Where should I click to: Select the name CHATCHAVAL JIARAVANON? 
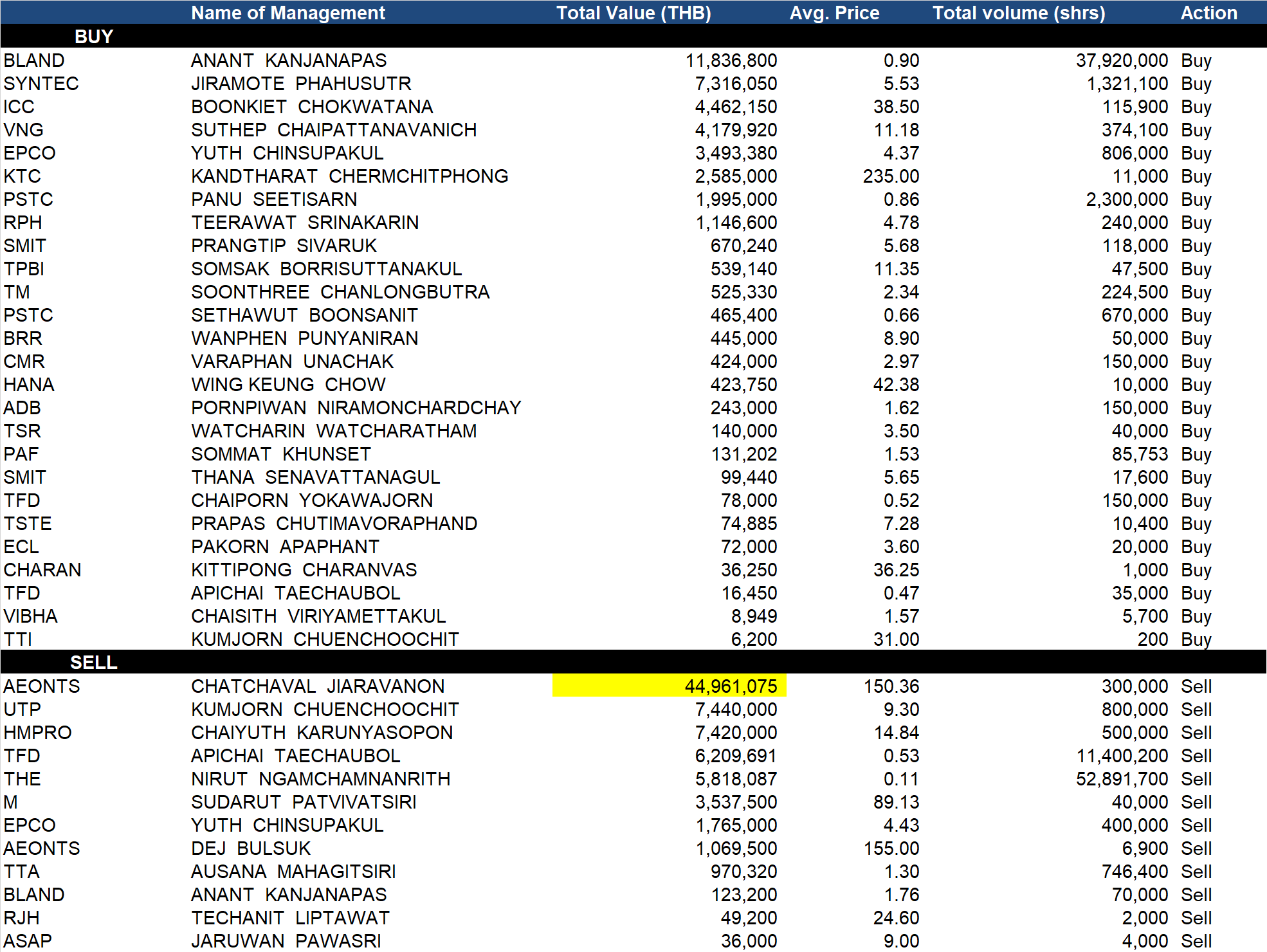pos(318,686)
